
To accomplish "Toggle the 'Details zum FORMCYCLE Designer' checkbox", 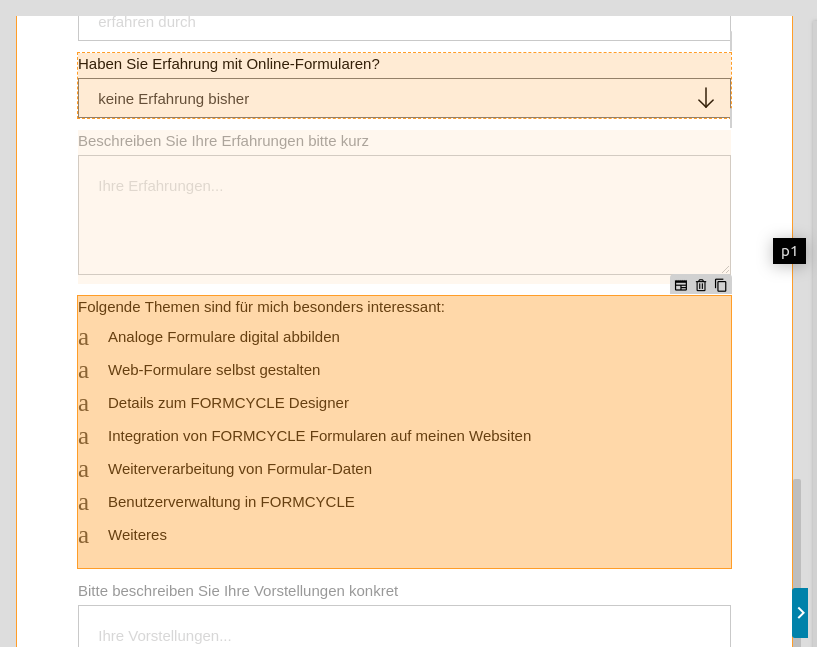I will coord(84,404).
